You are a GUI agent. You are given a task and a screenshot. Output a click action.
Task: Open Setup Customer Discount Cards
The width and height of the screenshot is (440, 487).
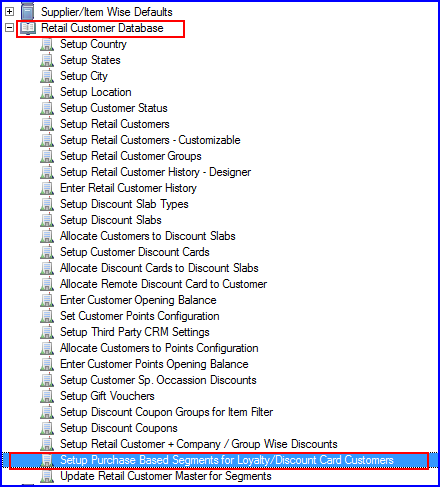tap(135, 252)
